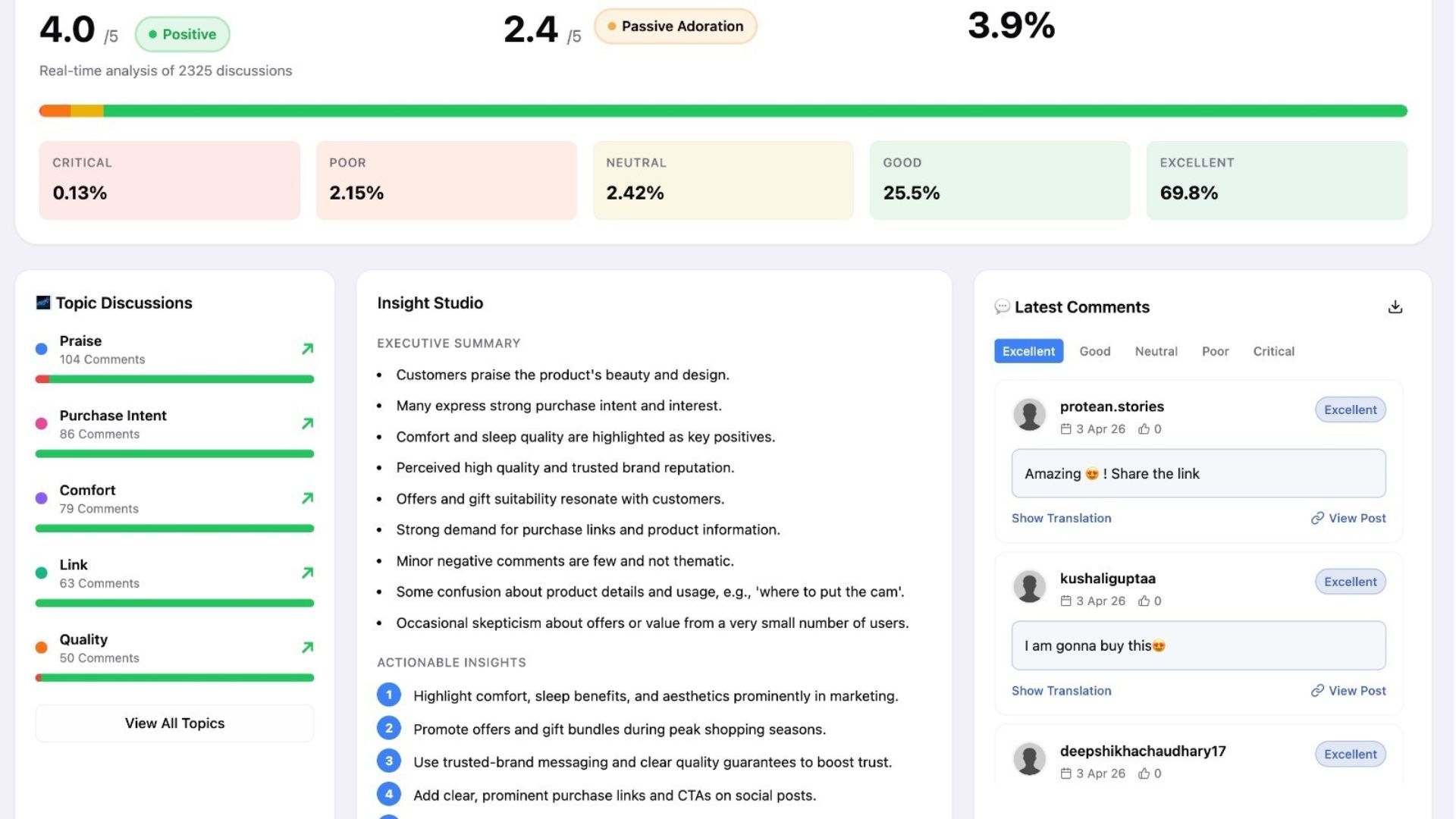Filter comments by Critical tab

1273,351
